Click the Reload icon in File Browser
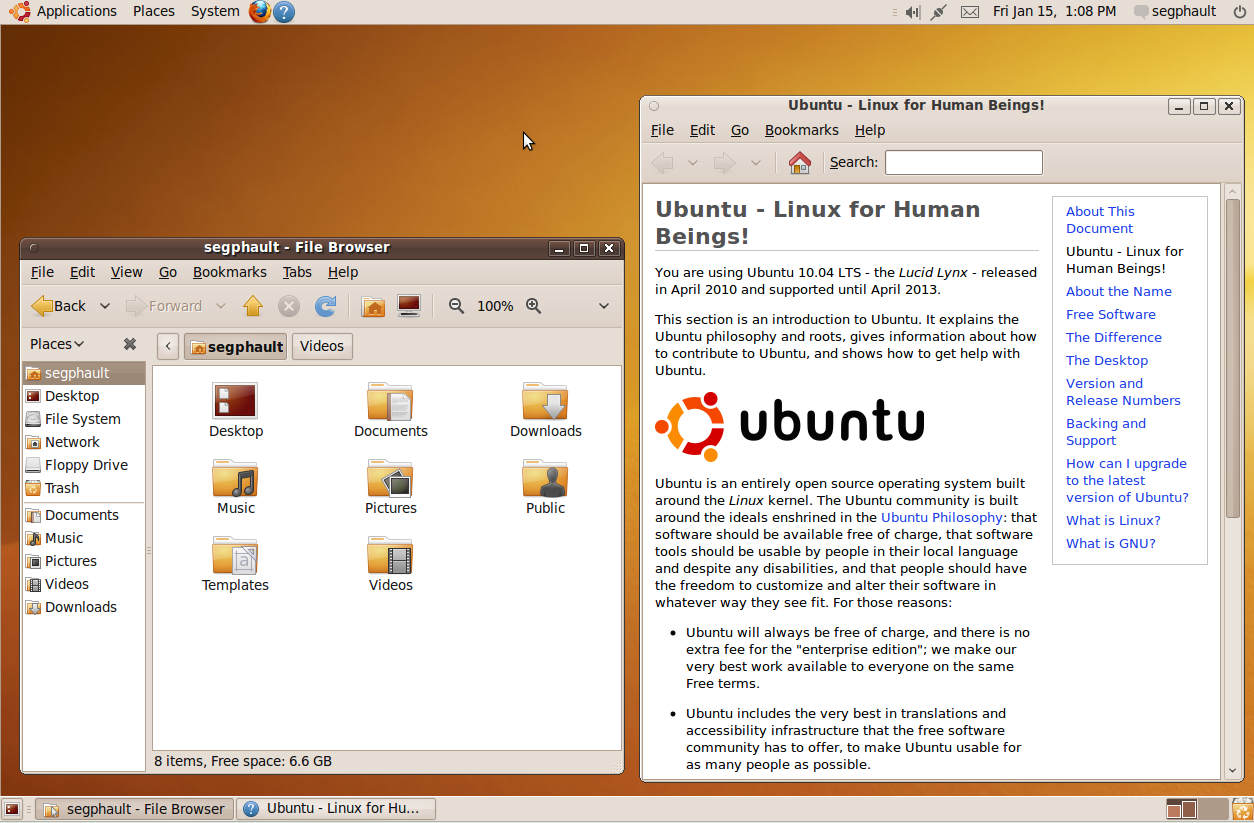This screenshot has width=1254, height=823. (x=325, y=306)
